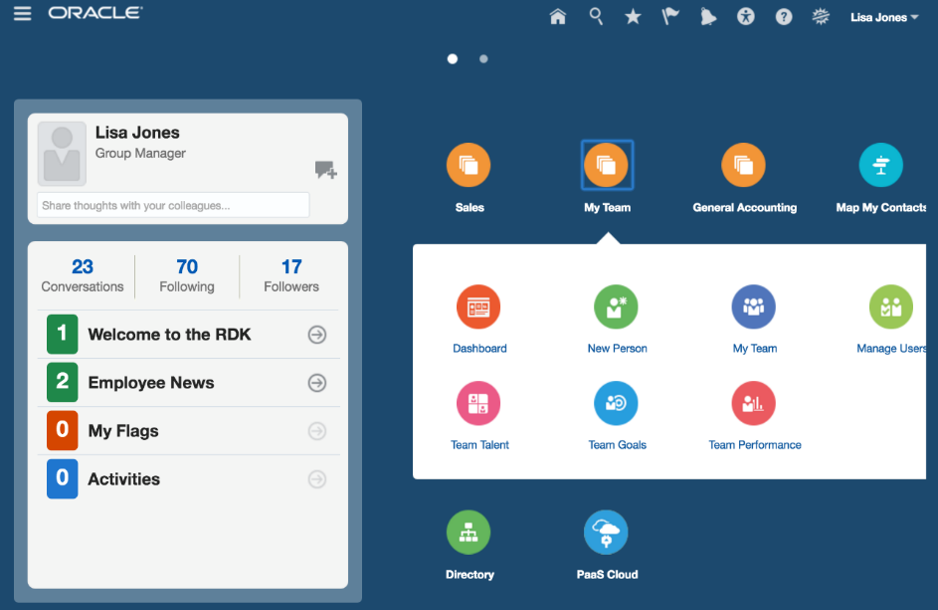Open the 23 Conversations count
Viewport: 938px width, 610px height.
tap(83, 276)
